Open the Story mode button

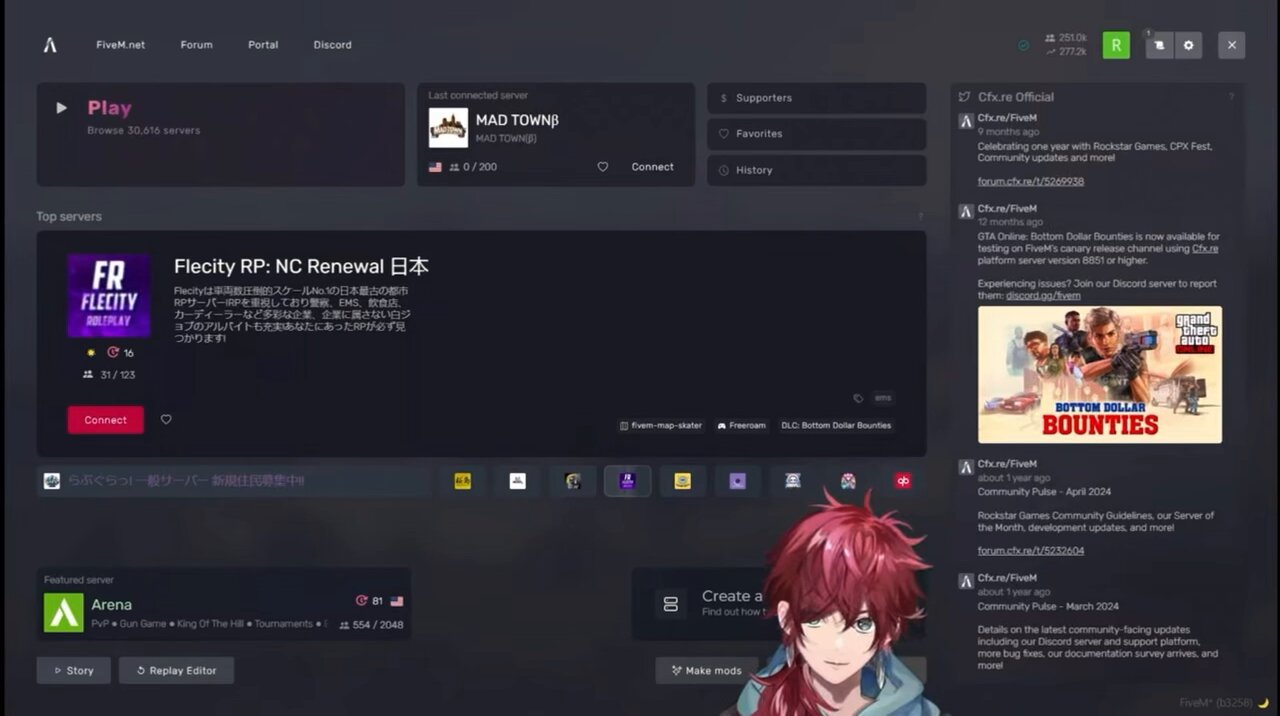74,670
